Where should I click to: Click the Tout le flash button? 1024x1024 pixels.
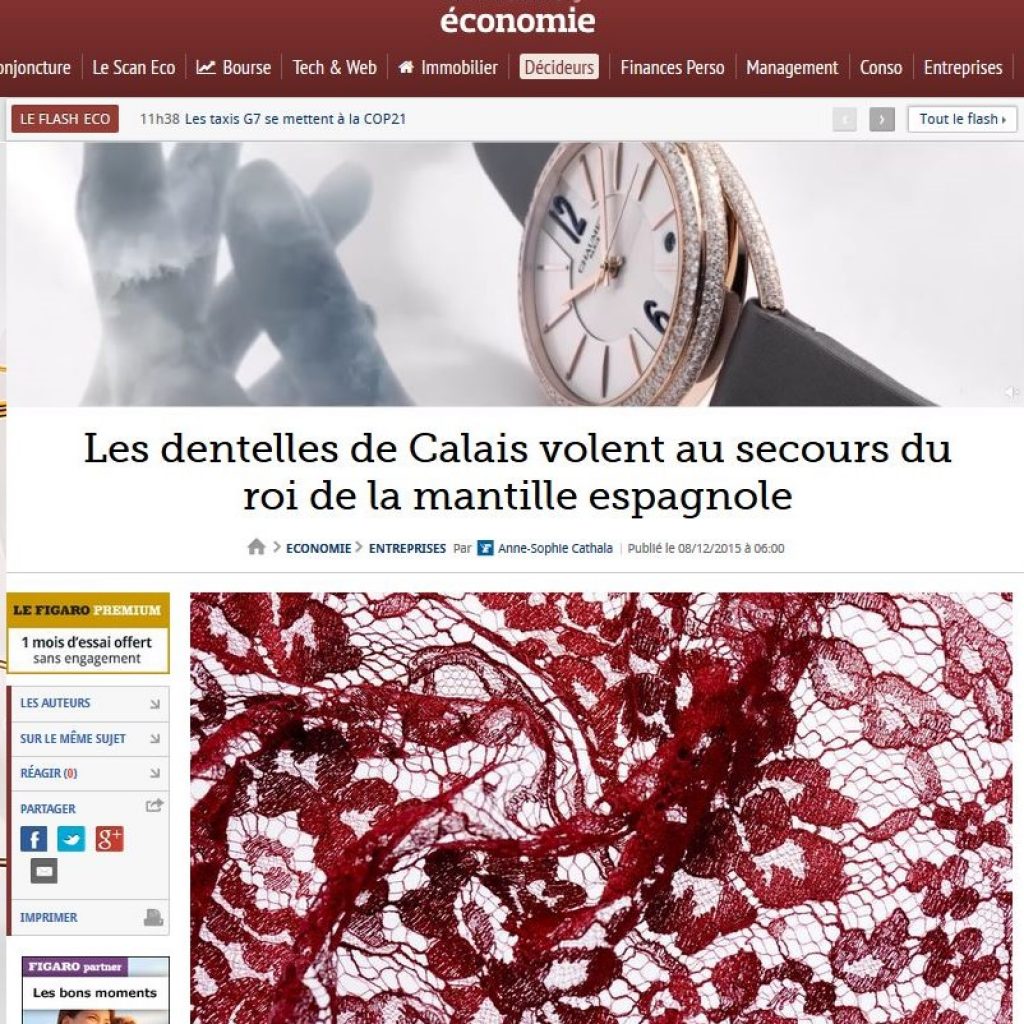962,120
